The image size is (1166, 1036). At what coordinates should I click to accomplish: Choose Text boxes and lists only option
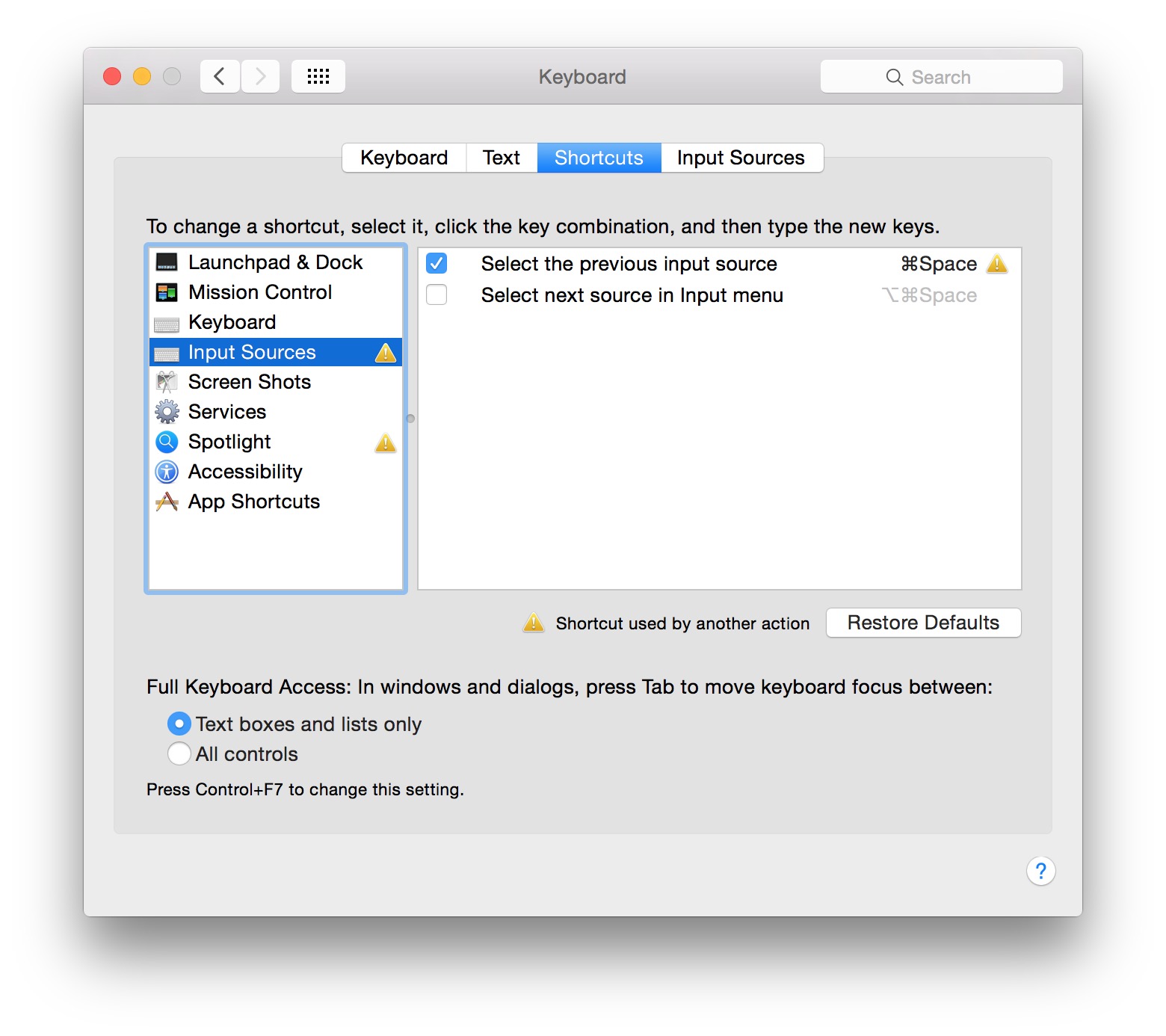click(x=179, y=723)
